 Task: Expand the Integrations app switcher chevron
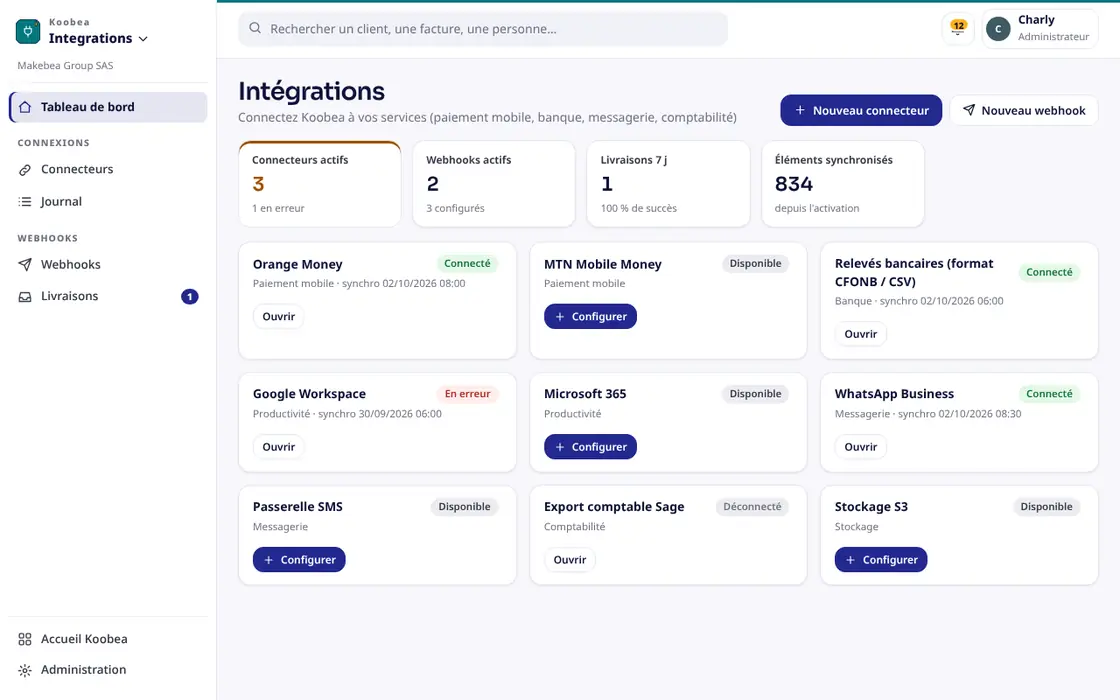tap(143, 39)
